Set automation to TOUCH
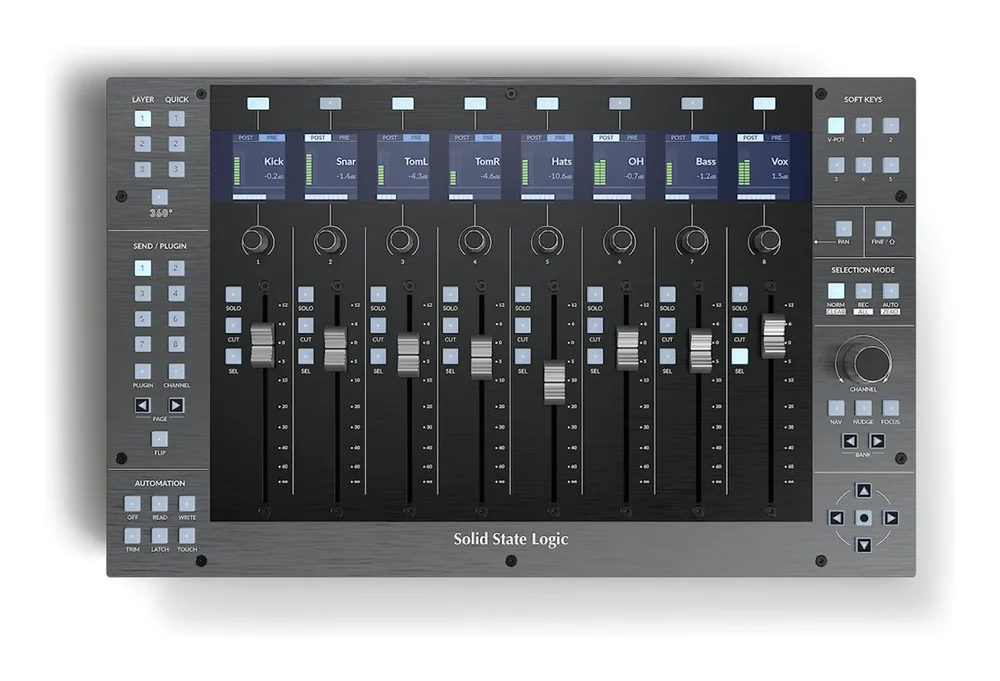Image resolution: width=1000 pixels, height=681 pixels. (187, 536)
